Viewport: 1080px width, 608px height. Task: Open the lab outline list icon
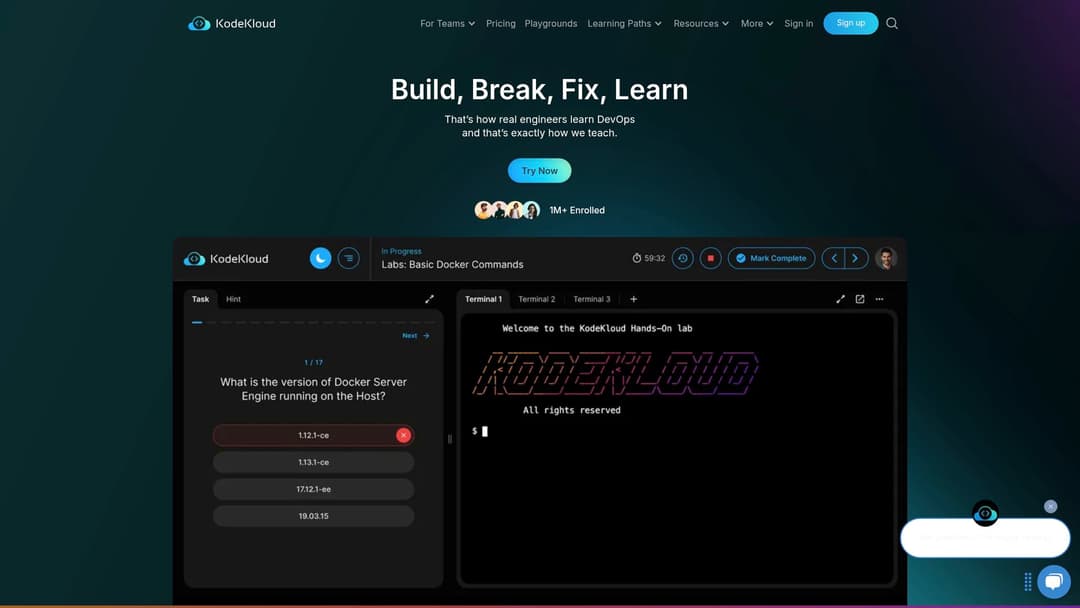(349, 258)
